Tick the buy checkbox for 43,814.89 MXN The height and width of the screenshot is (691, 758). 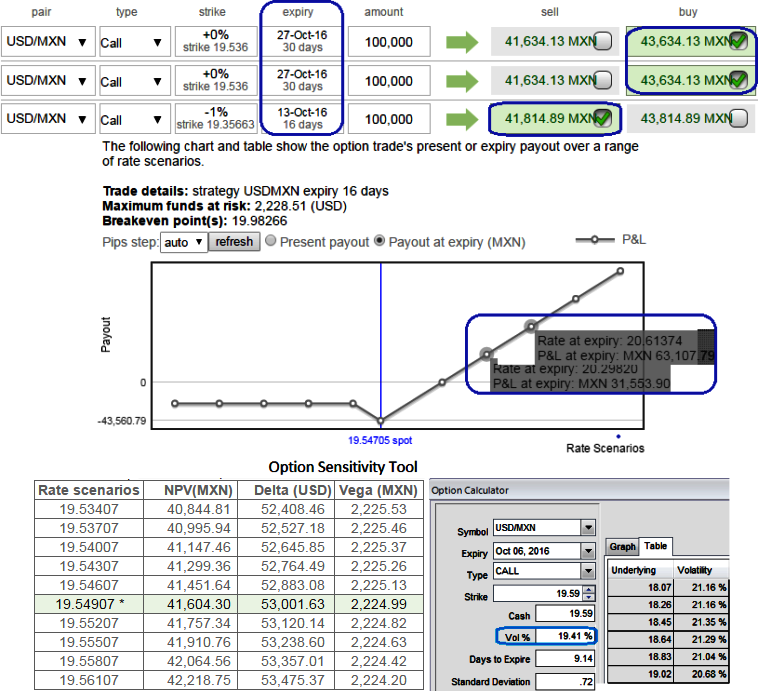click(738, 119)
